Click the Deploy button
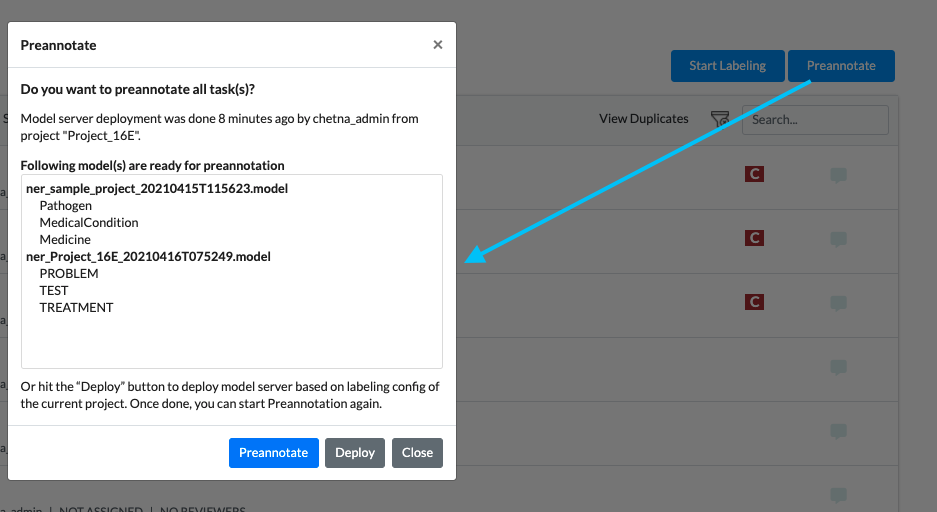The height and width of the screenshot is (512, 937). tap(355, 453)
